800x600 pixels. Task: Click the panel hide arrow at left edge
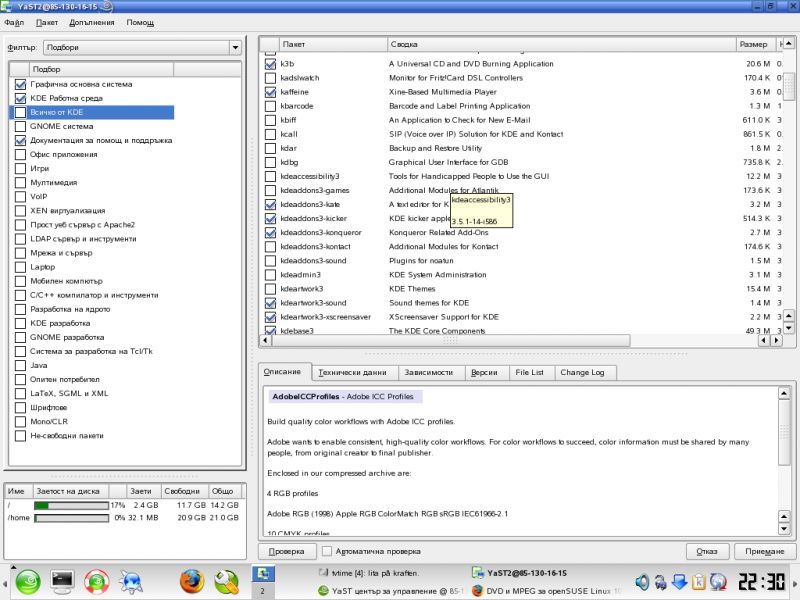(x=4, y=583)
